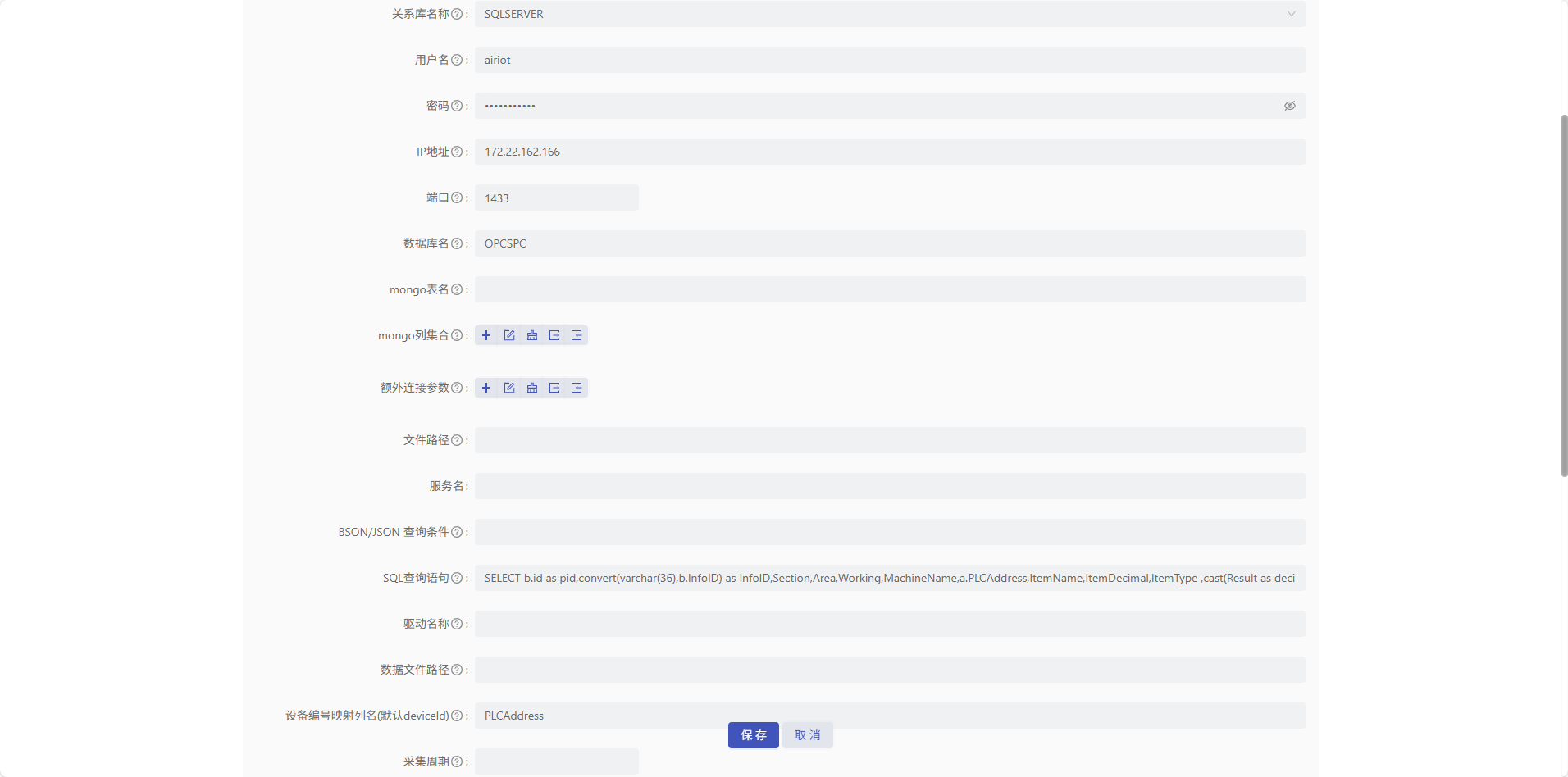Viewport: 1568px width, 777px height.
Task: Open help tooltip next to 数据库名 label
Action: 458,243
